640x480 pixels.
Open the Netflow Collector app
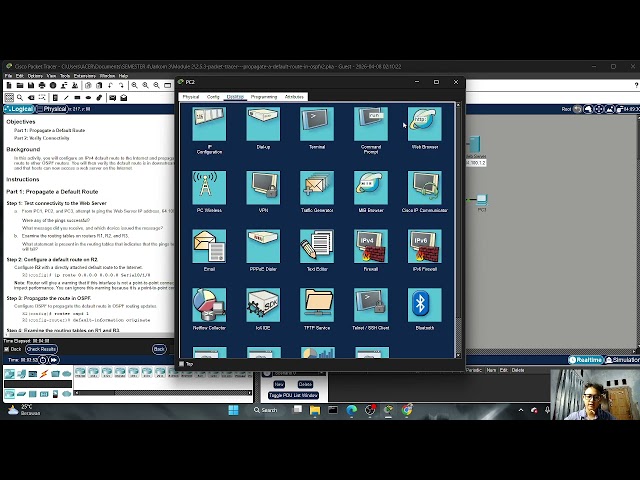pyautogui.click(x=209, y=305)
